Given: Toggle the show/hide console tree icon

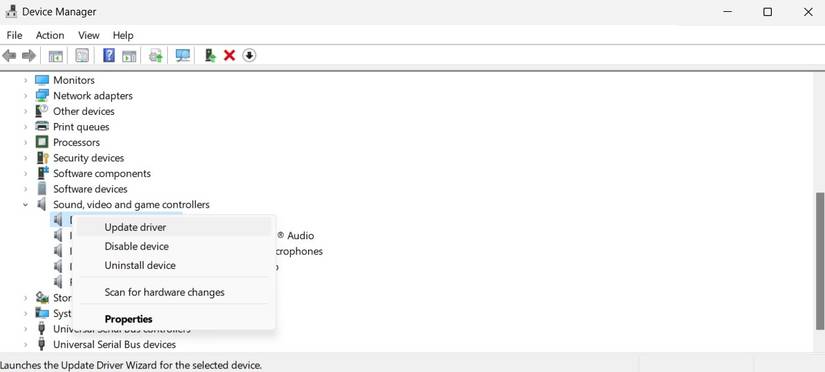Looking at the screenshot, I should click(x=56, y=55).
